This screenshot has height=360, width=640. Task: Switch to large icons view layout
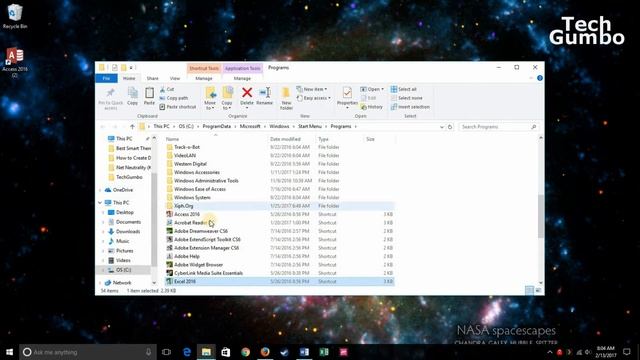pos(538,290)
